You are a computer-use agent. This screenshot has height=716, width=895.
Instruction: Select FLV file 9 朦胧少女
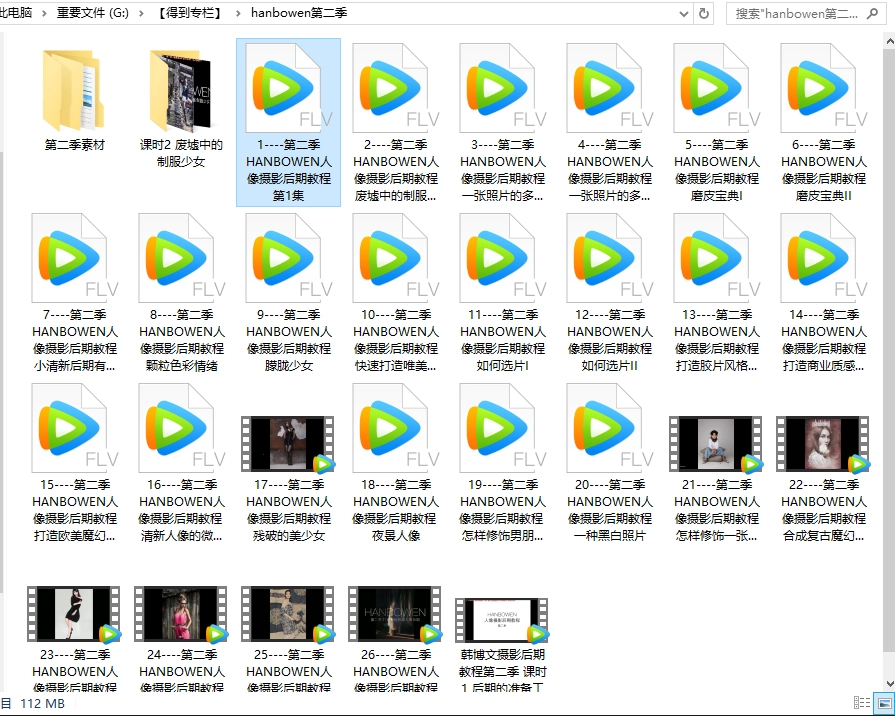[288, 262]
